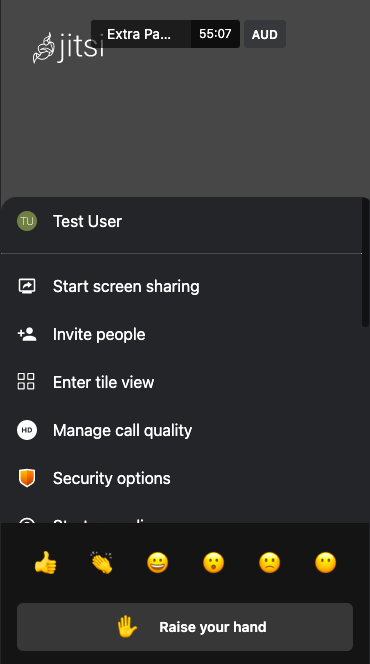Click the HD call quality icon
Image resolution: width=370 pixels, height=664 pixels.
27,430
